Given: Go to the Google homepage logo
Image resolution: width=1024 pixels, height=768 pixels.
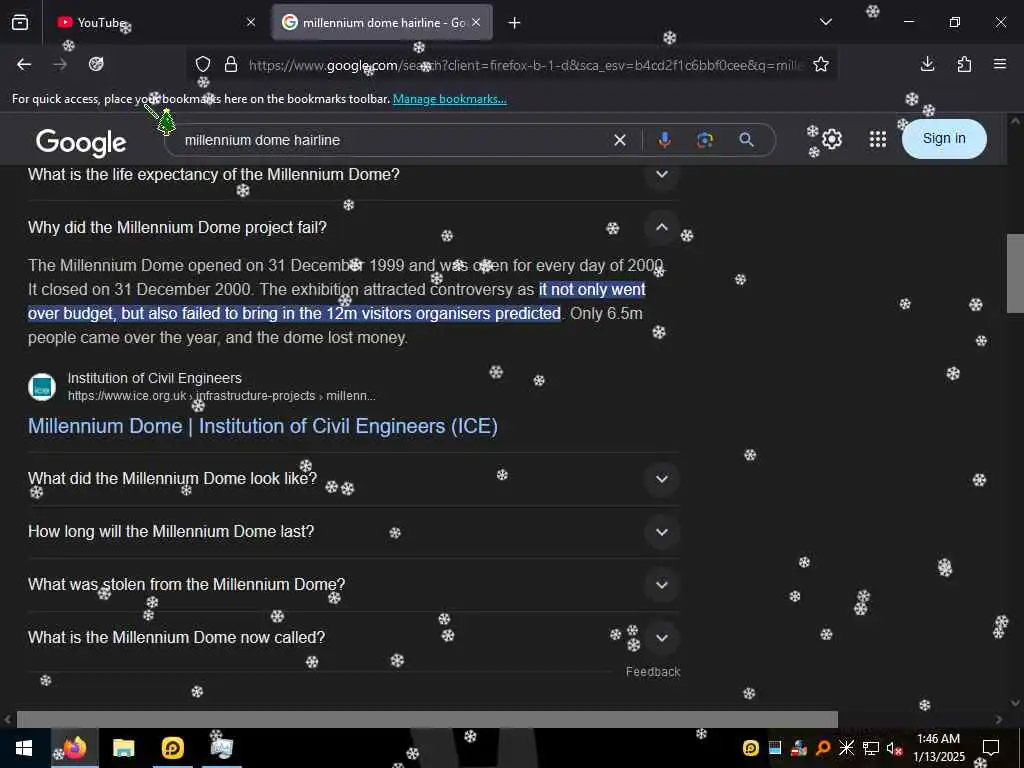Looking at the screenshot, I should pos(81,142).
